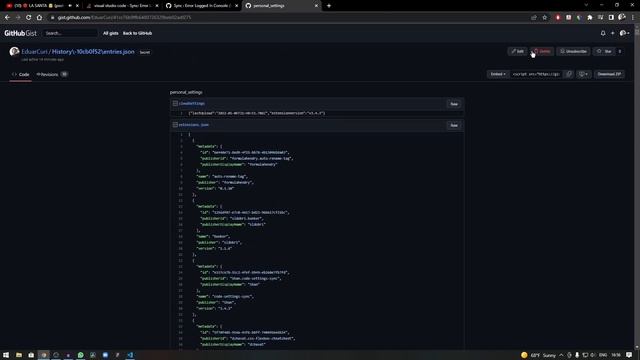Open the All gists link
The image size is (640, 360).
(x=111, y=33)
